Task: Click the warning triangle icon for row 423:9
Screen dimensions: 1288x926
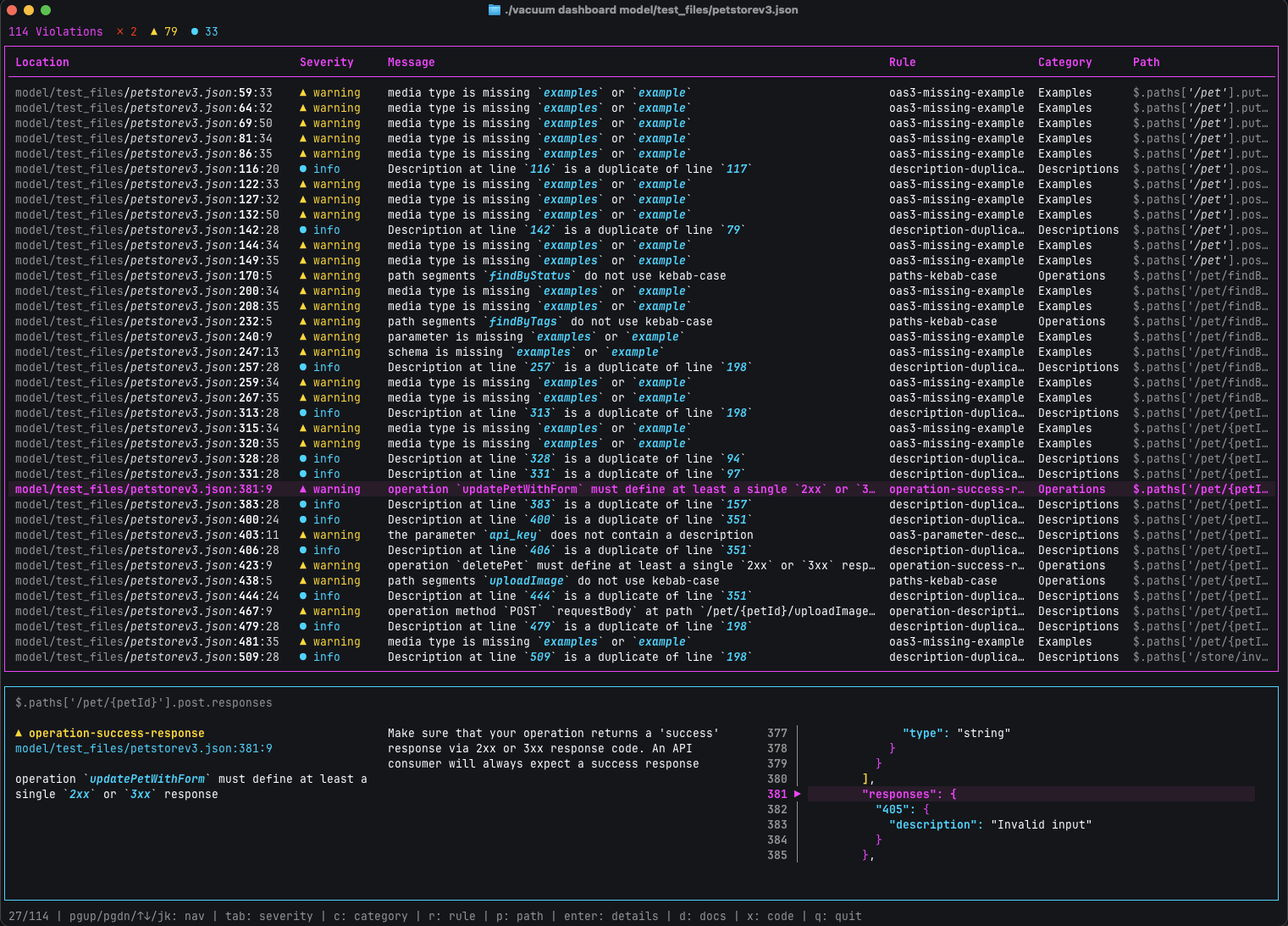Action: [303, 566]
